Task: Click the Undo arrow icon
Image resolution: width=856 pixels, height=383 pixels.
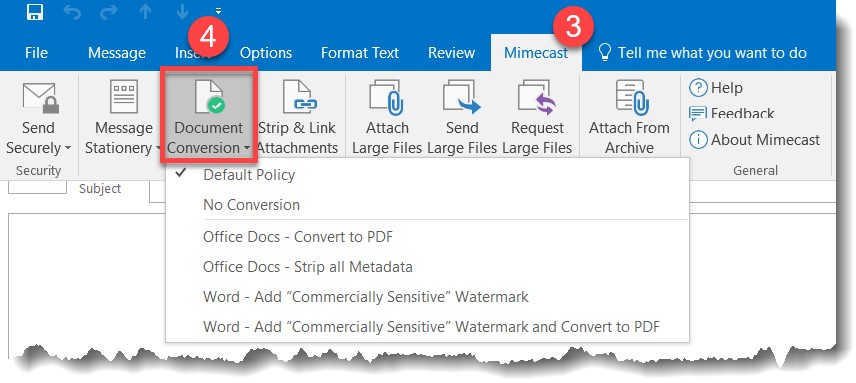Action: tap(72, 11)
